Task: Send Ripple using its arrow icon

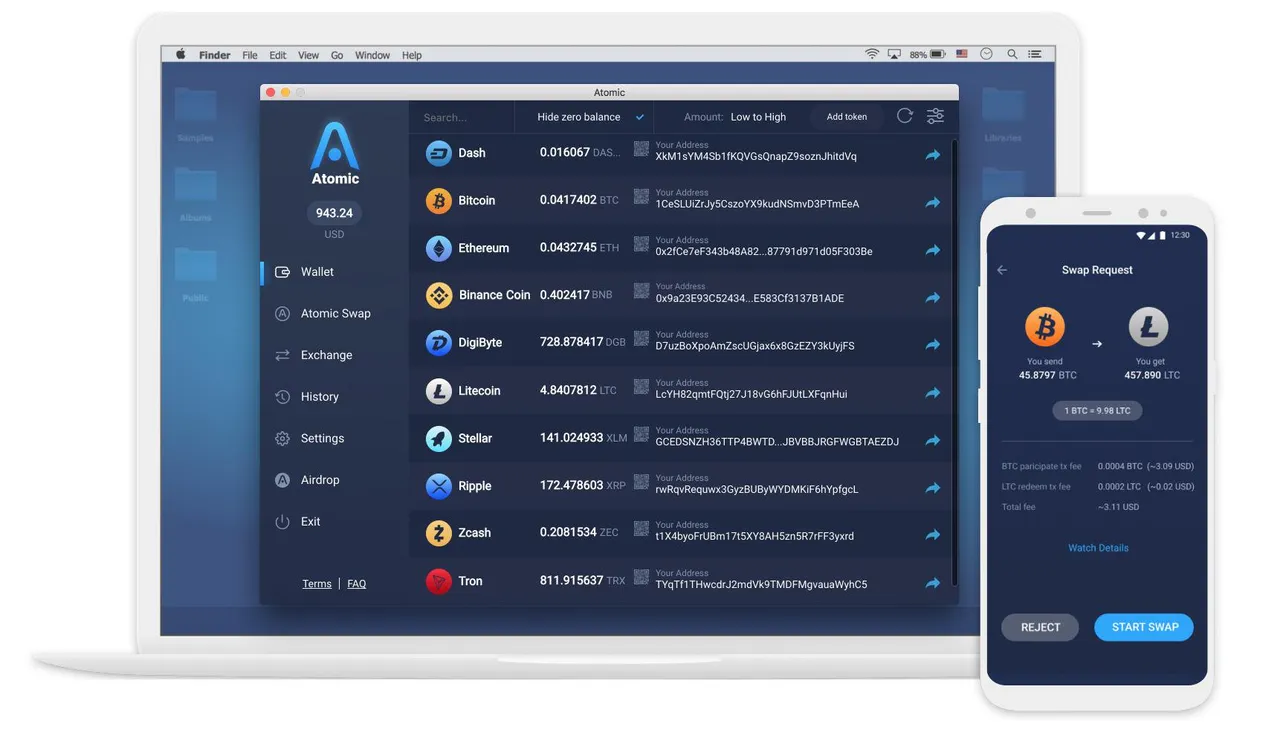Action: [933, 488]
